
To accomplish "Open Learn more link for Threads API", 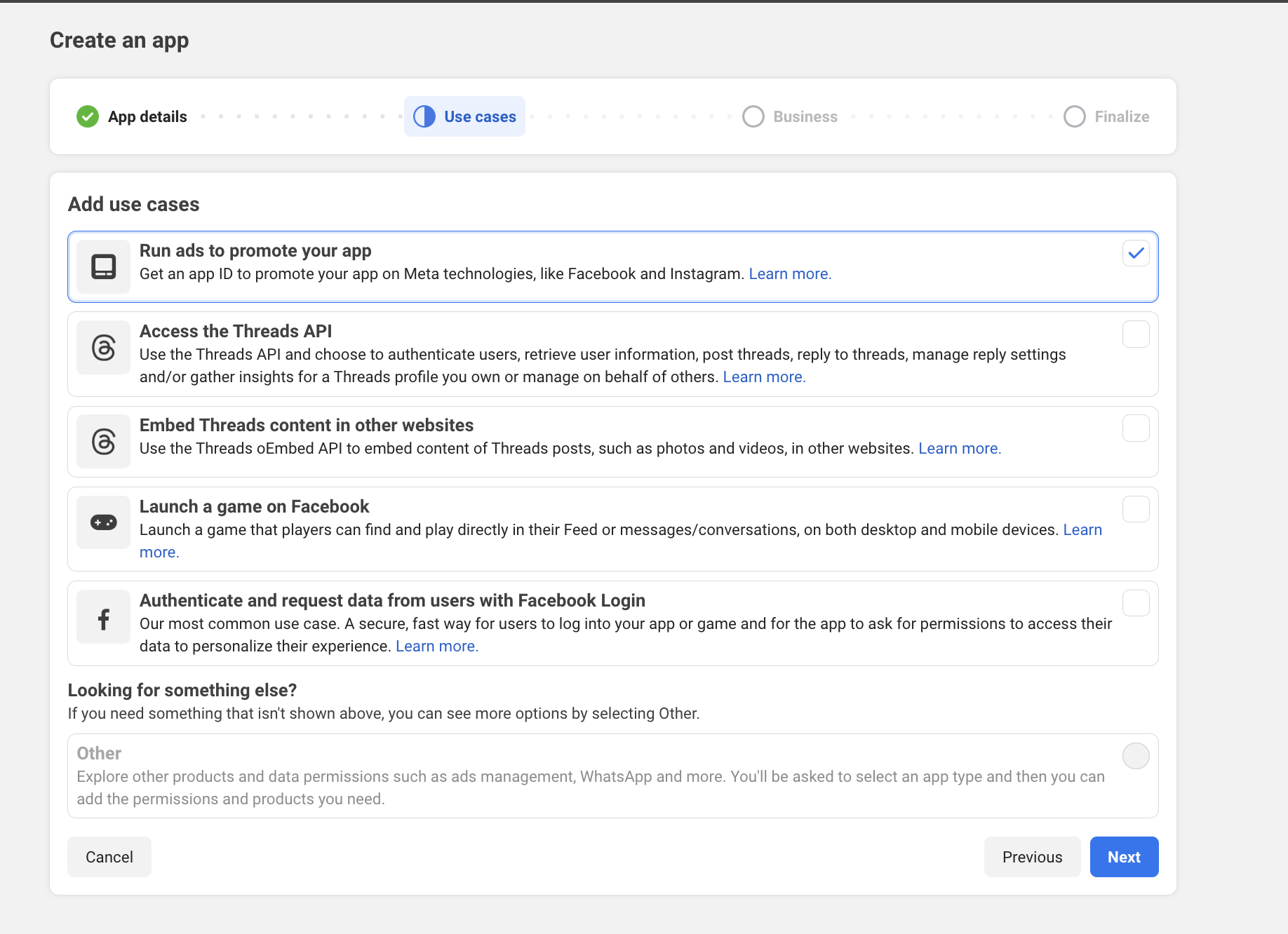I will pos(764,377).
